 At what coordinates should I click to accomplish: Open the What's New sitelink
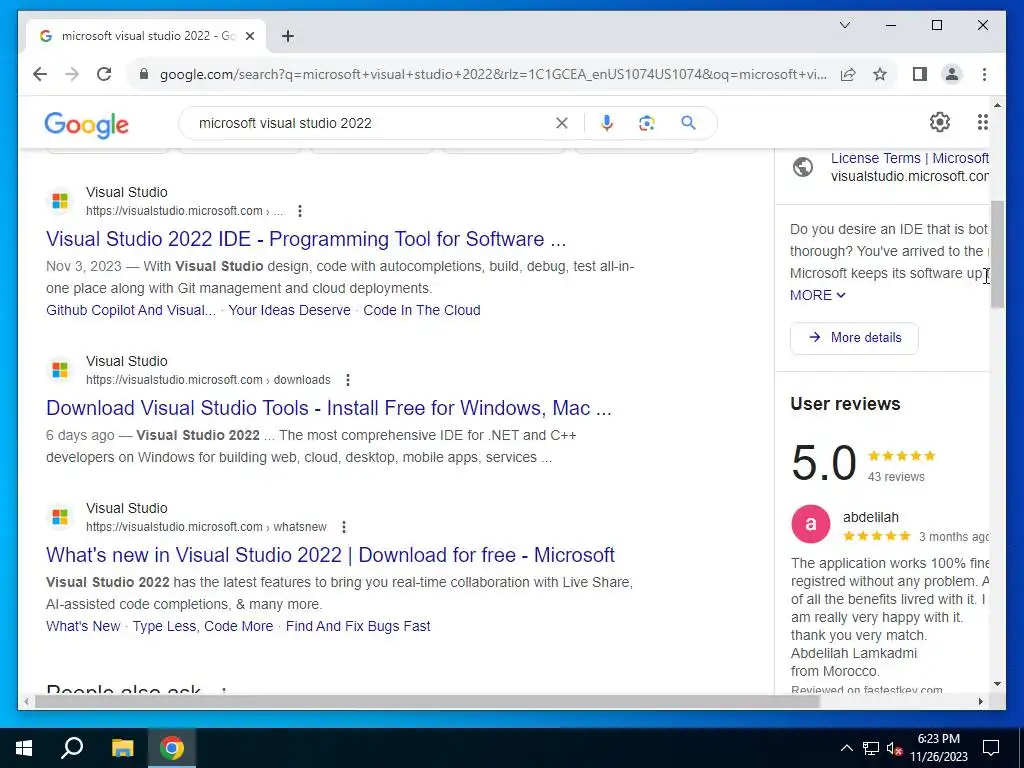pos(83,626)
